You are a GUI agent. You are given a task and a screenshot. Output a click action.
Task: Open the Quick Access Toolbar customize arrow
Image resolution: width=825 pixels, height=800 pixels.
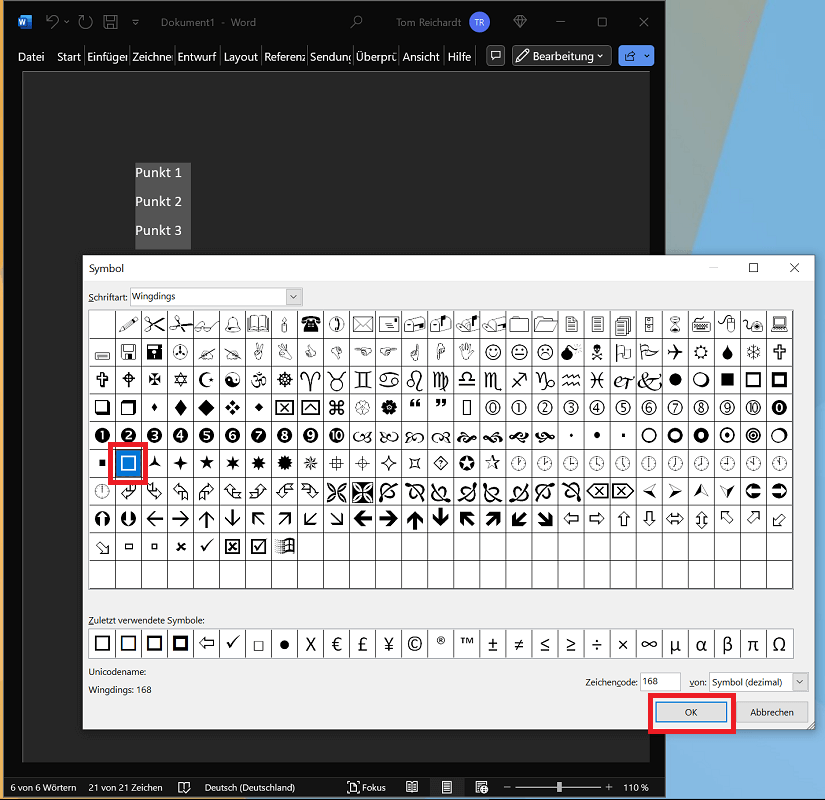(135, 22)
